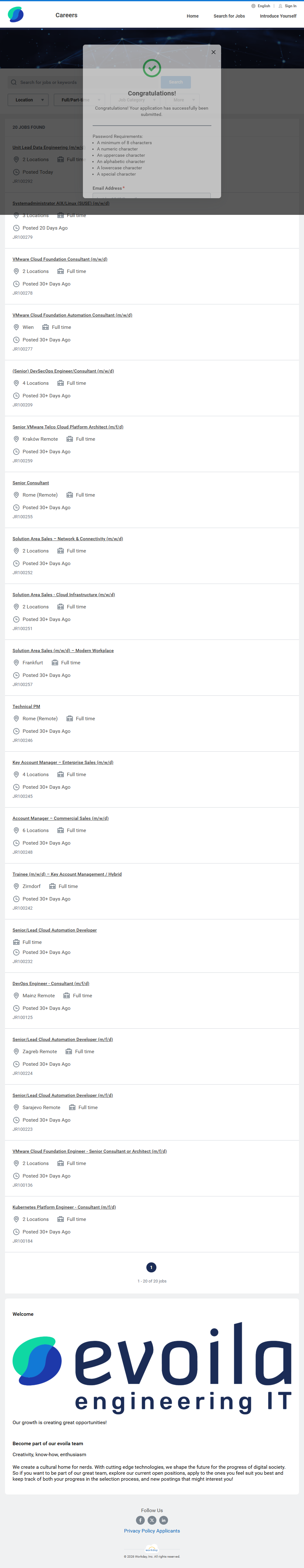
Task: Click page 1 pagination button
Action: pos(151,1267)
